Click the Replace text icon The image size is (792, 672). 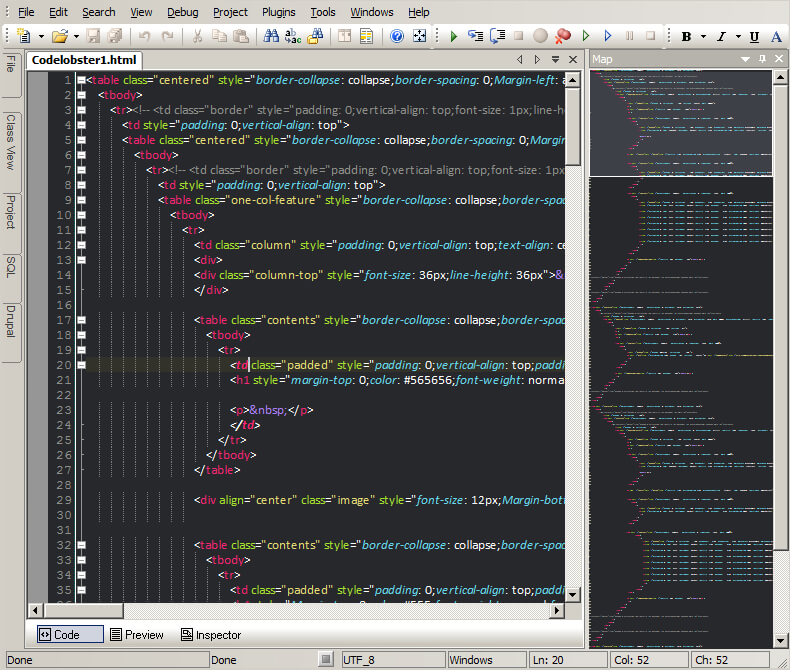point(293,36)
